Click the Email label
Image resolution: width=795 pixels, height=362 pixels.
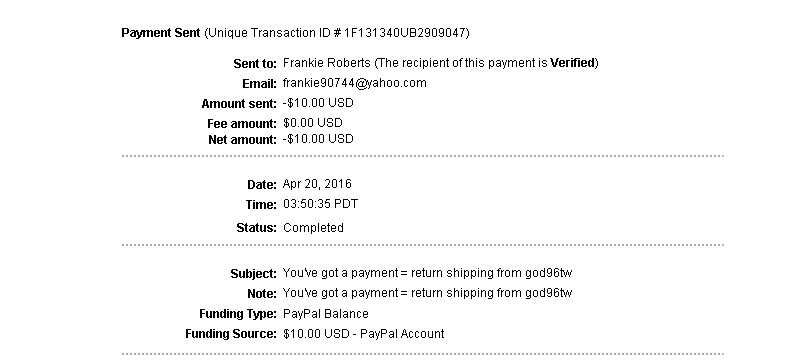[260, 84]
